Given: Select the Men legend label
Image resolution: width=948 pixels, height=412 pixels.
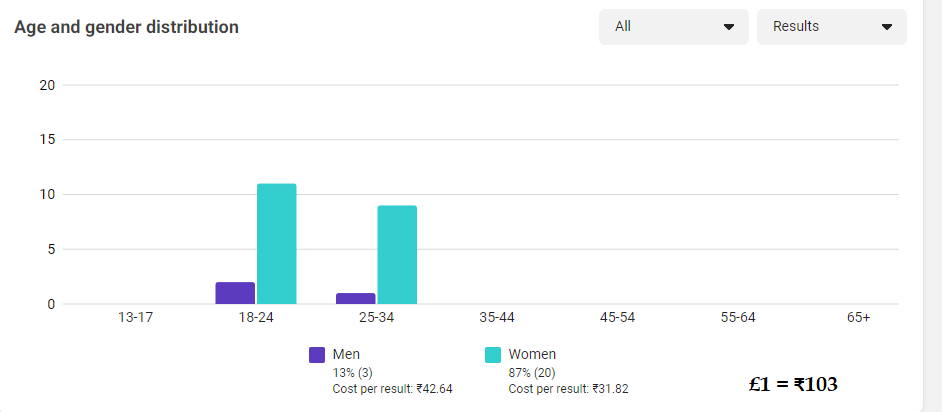Looking at the screenshot, I should pyautogui.click(x=346, y=354).
